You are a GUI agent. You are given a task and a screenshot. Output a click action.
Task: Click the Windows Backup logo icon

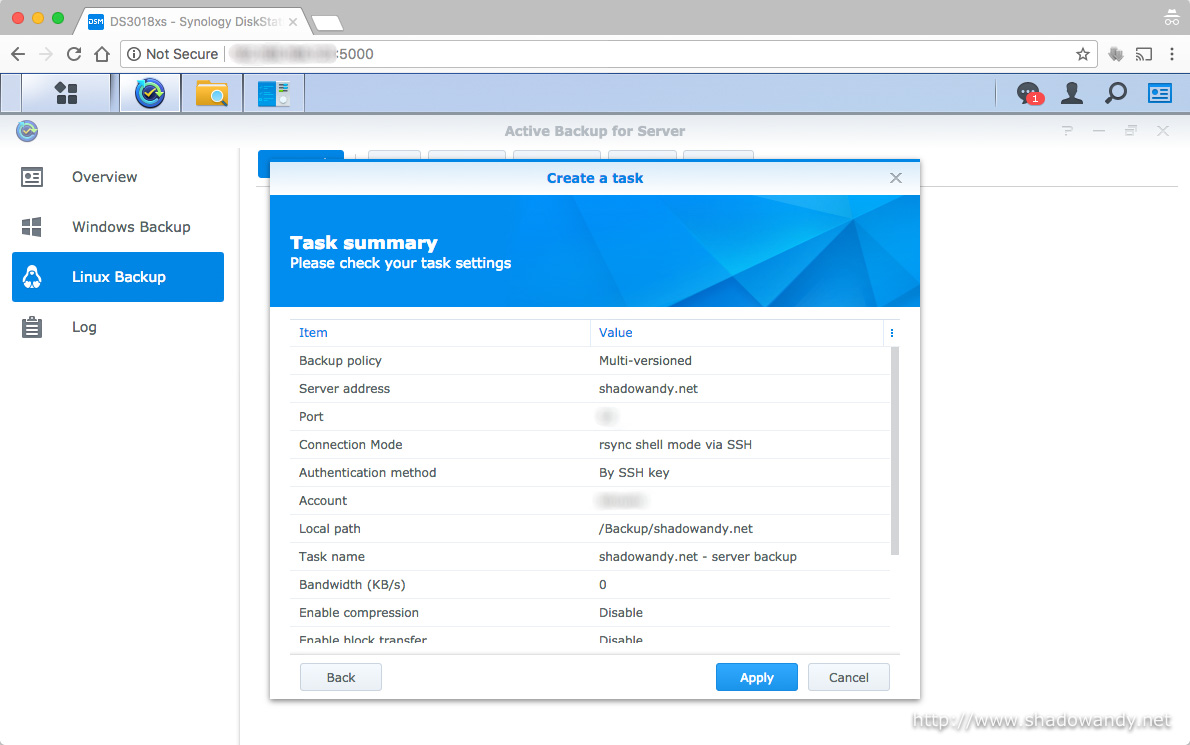(32, 227)
